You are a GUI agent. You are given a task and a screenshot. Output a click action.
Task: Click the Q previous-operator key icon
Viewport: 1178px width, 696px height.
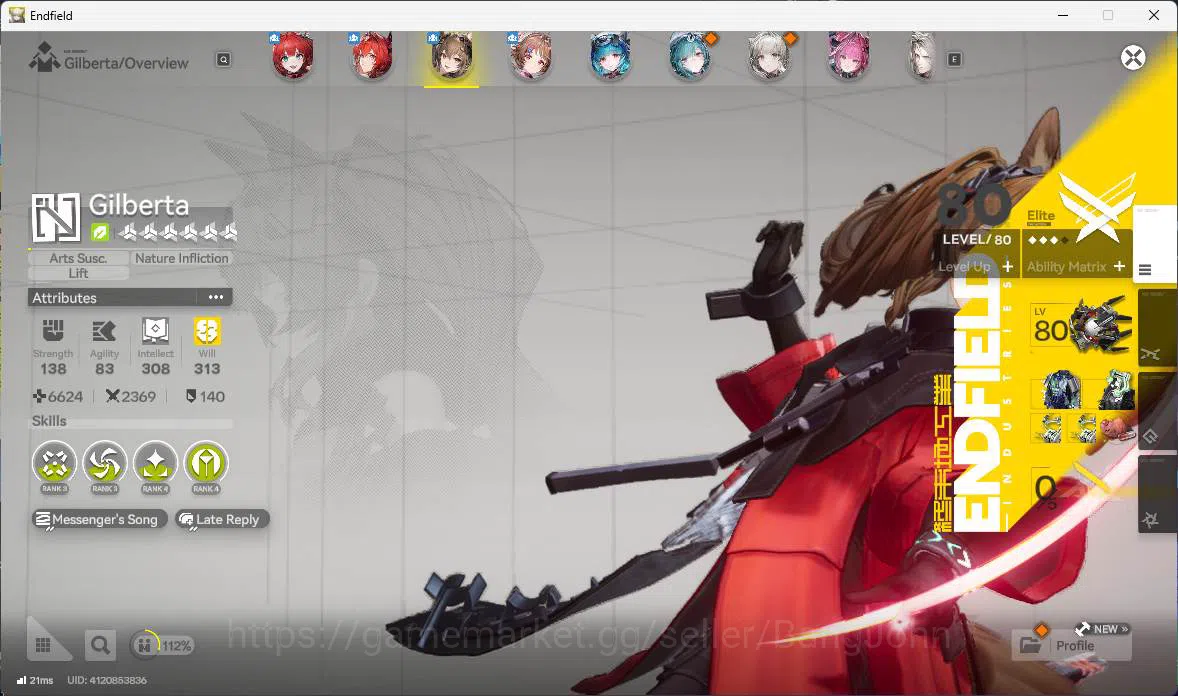tap(223, 59)
